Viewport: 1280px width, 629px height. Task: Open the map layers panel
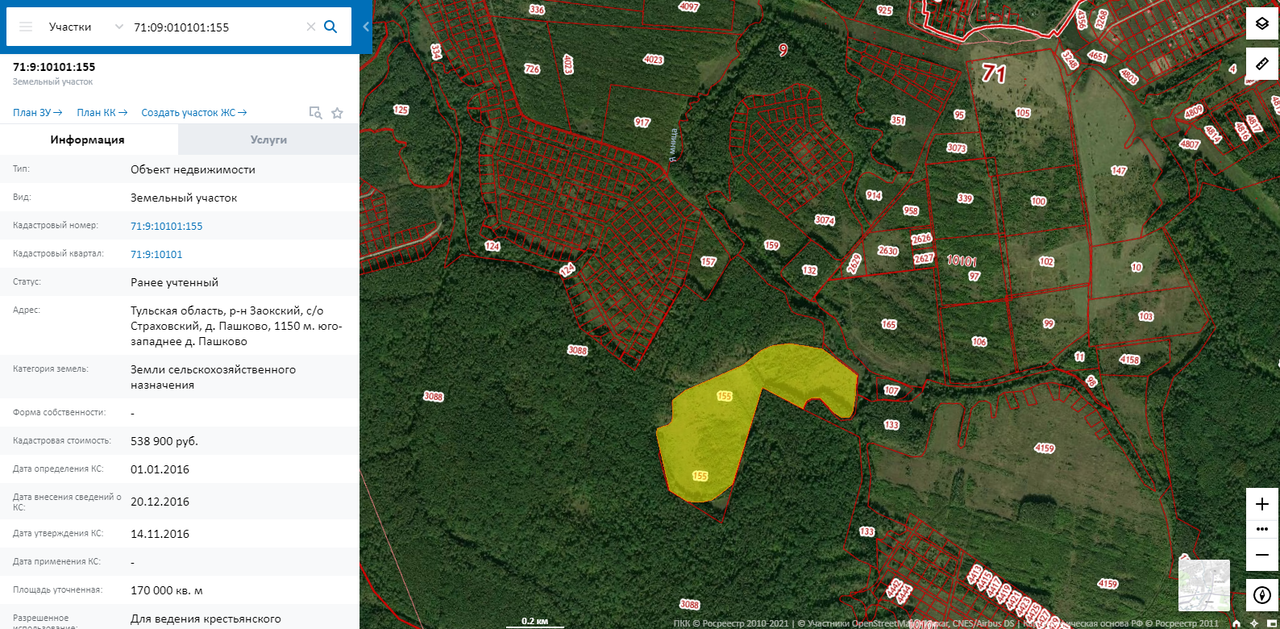[x=1262, y=23]
